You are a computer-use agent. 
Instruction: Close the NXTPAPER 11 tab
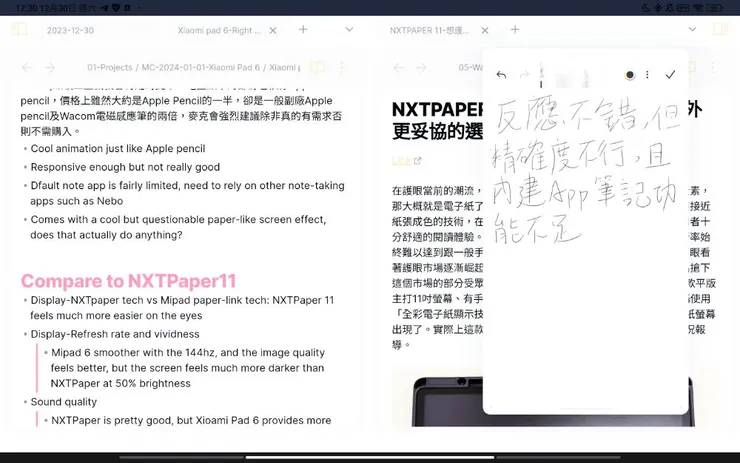pyautogui.click(x=485, y=30)
